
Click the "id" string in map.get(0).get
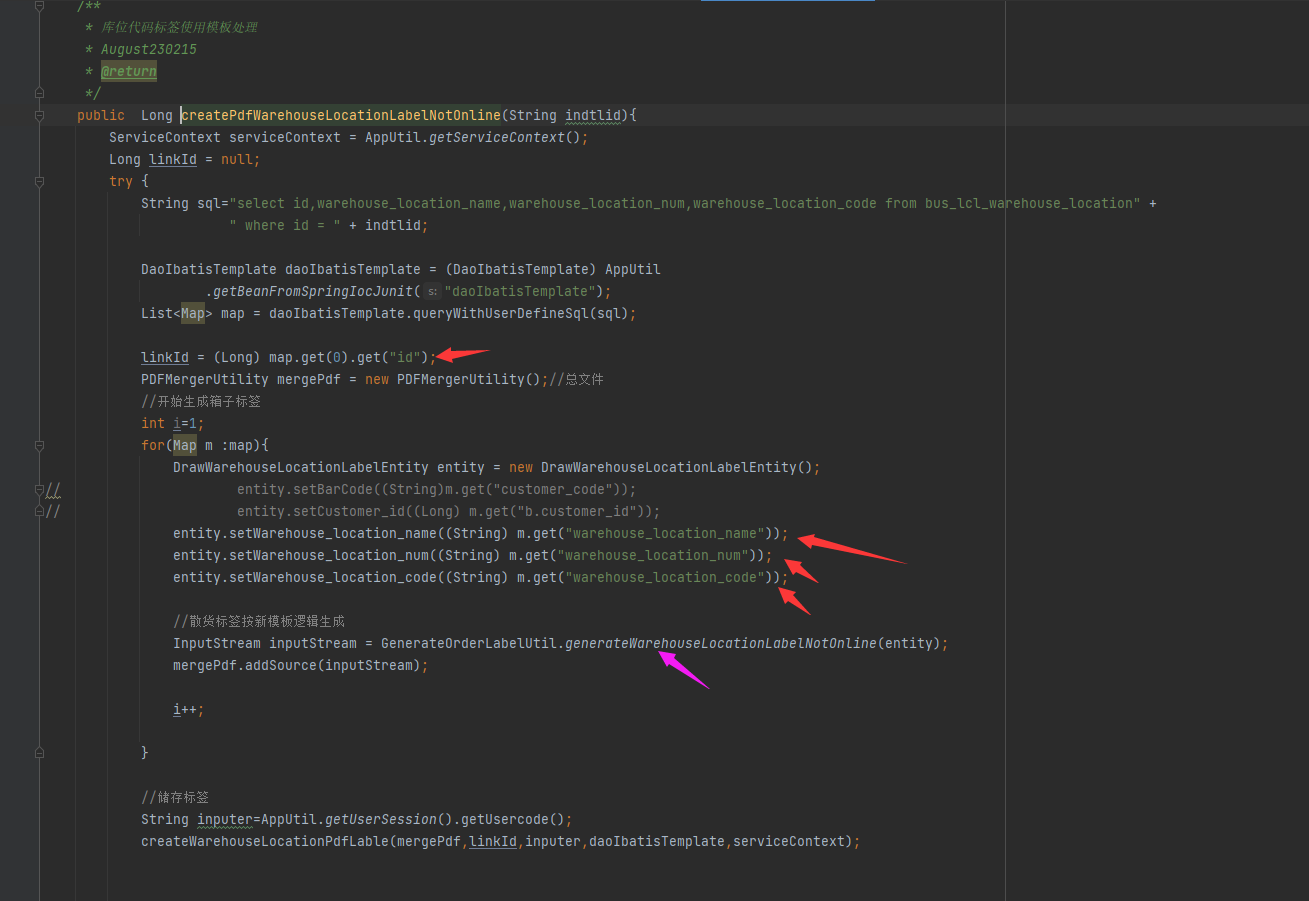(x=405, y=357)
